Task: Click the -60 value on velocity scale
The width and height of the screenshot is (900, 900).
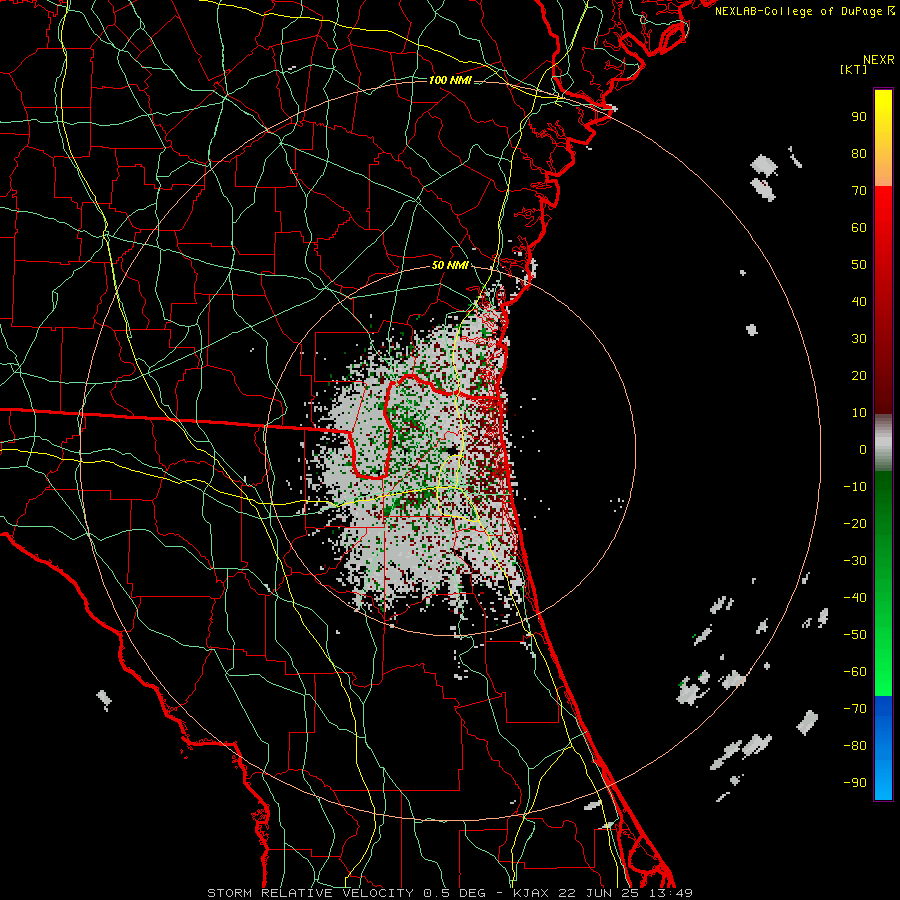Action: click(855, 672)
